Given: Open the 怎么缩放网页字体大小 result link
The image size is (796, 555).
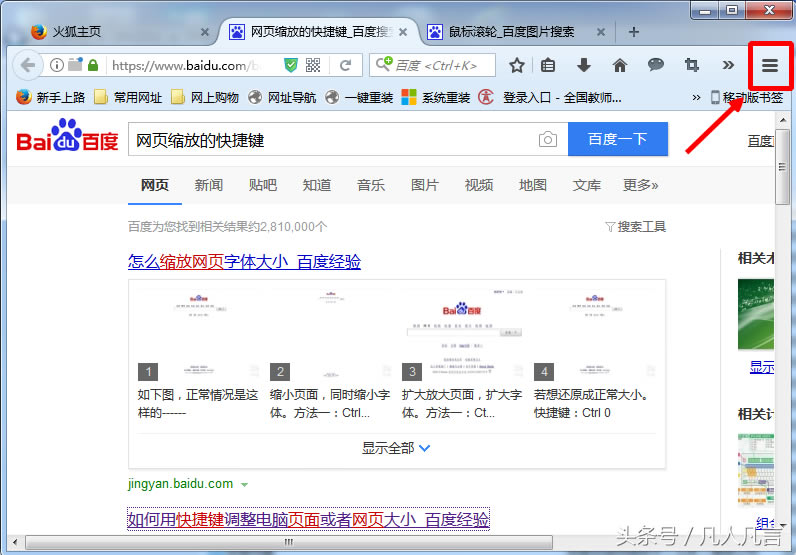Looking at the screenshot, I should pyautogui.click(x=244, y=262).
